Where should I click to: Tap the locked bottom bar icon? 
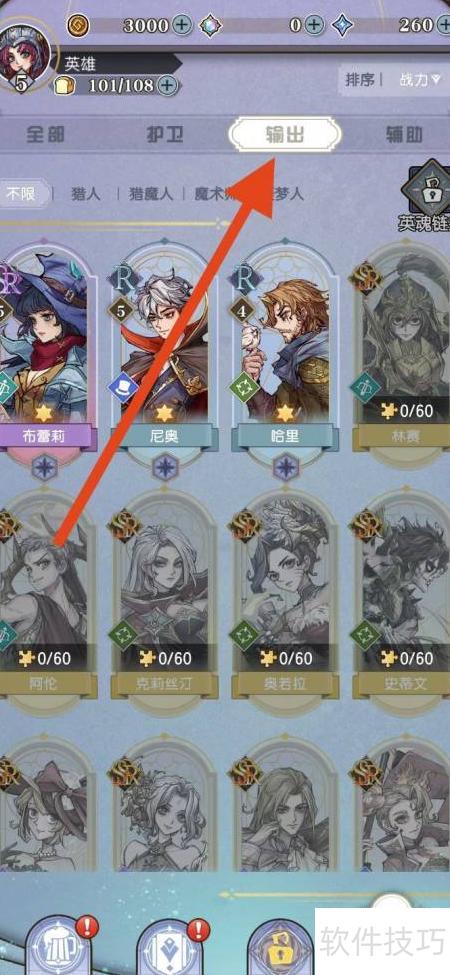(x=281, y=947)
